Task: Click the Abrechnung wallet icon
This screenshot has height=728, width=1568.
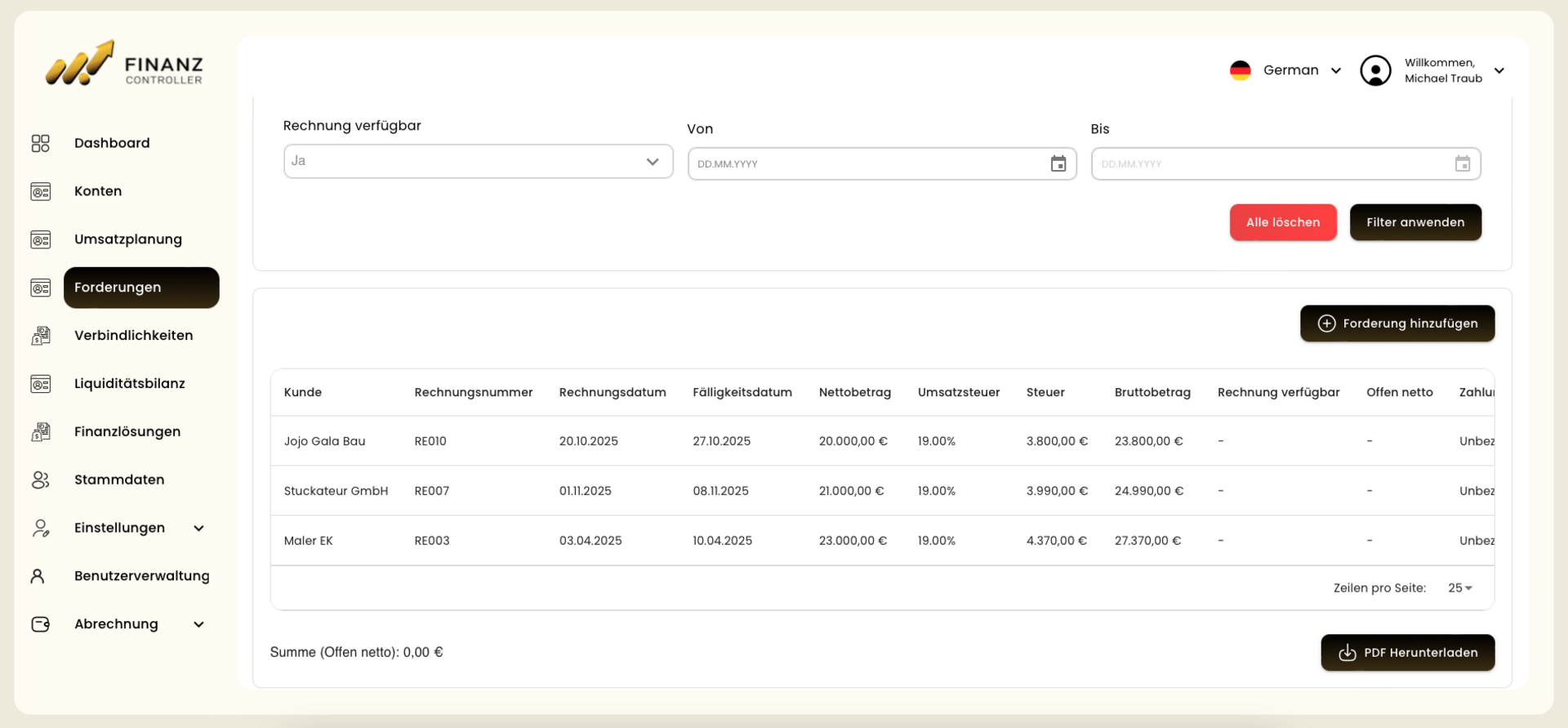Action: click(x=40, y=624)
